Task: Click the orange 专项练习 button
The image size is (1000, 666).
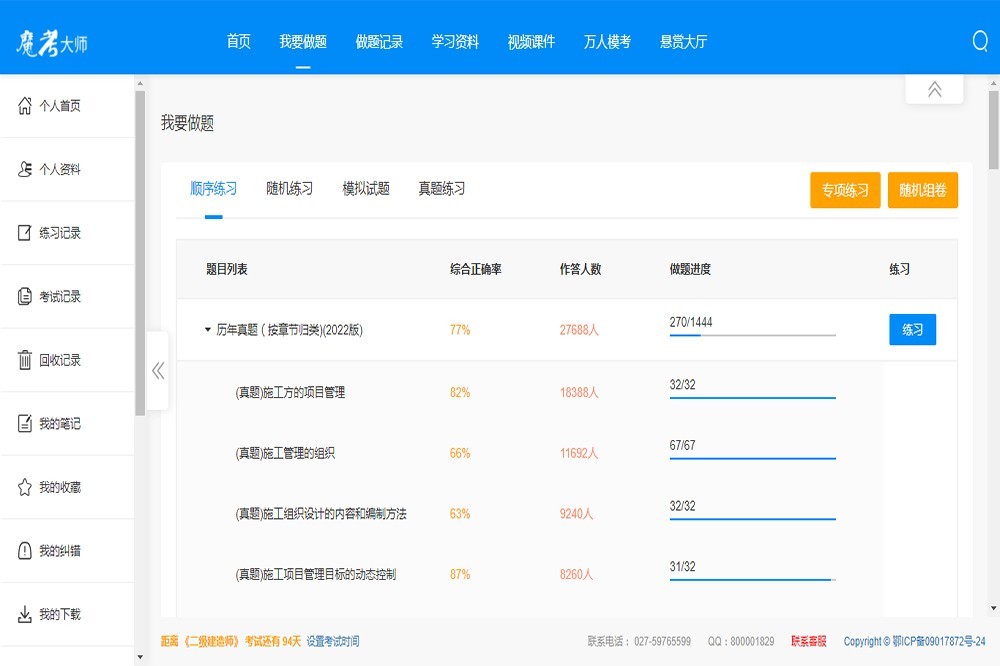Action: [x=845, y=190]
